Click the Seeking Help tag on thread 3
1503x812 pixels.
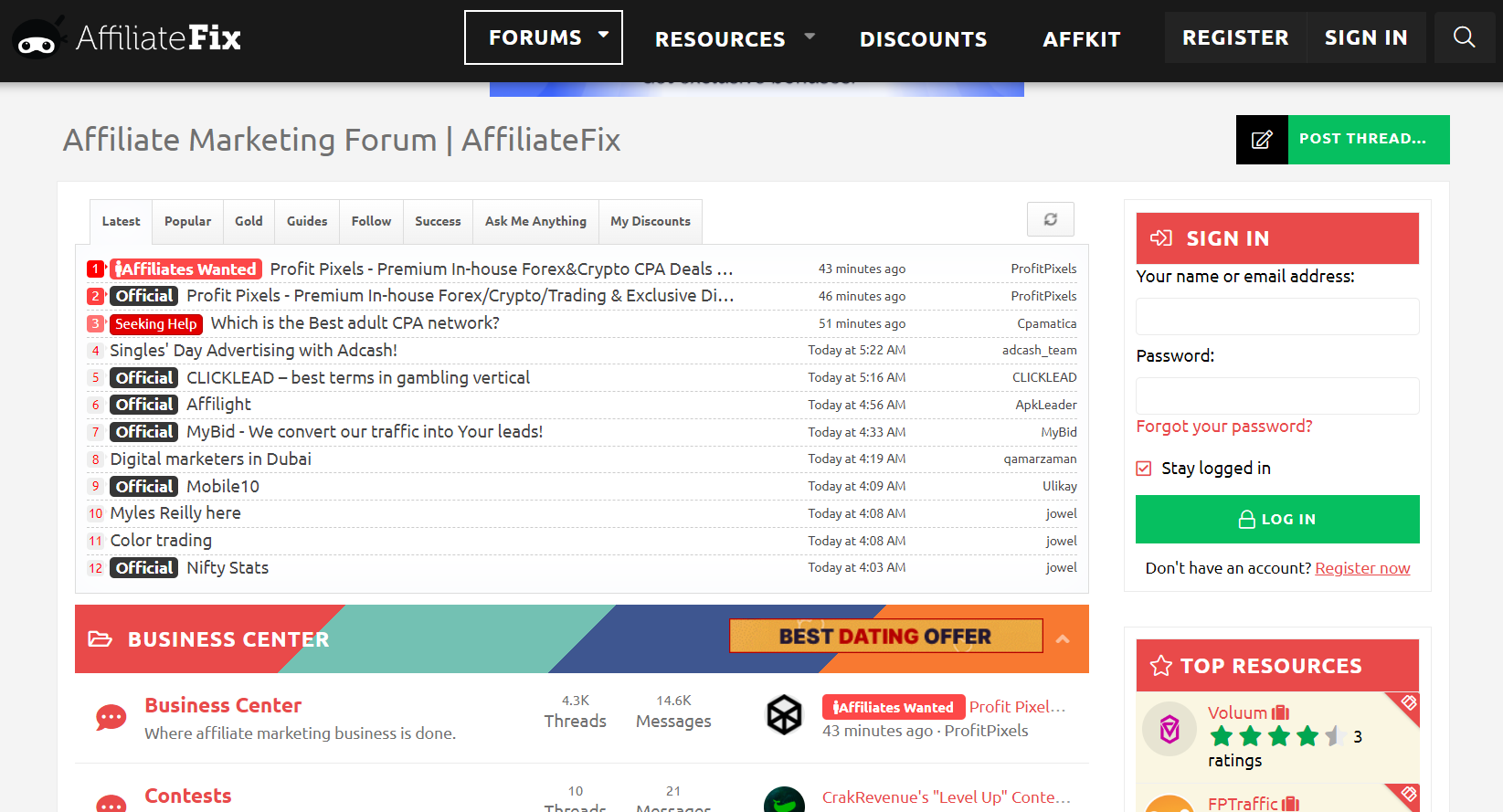tap(155, 324)
